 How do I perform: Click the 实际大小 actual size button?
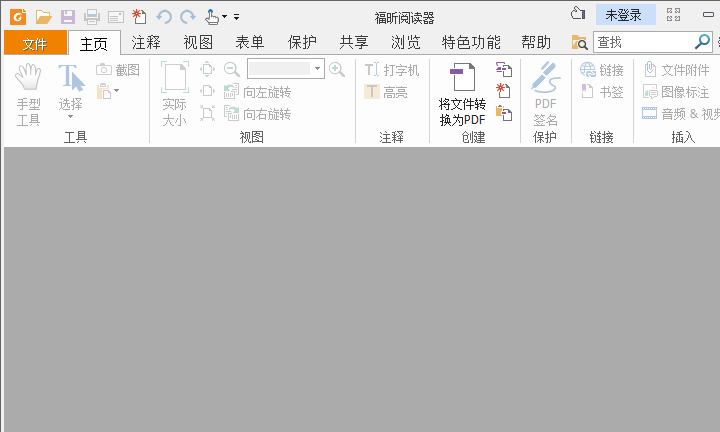(174, 95)
